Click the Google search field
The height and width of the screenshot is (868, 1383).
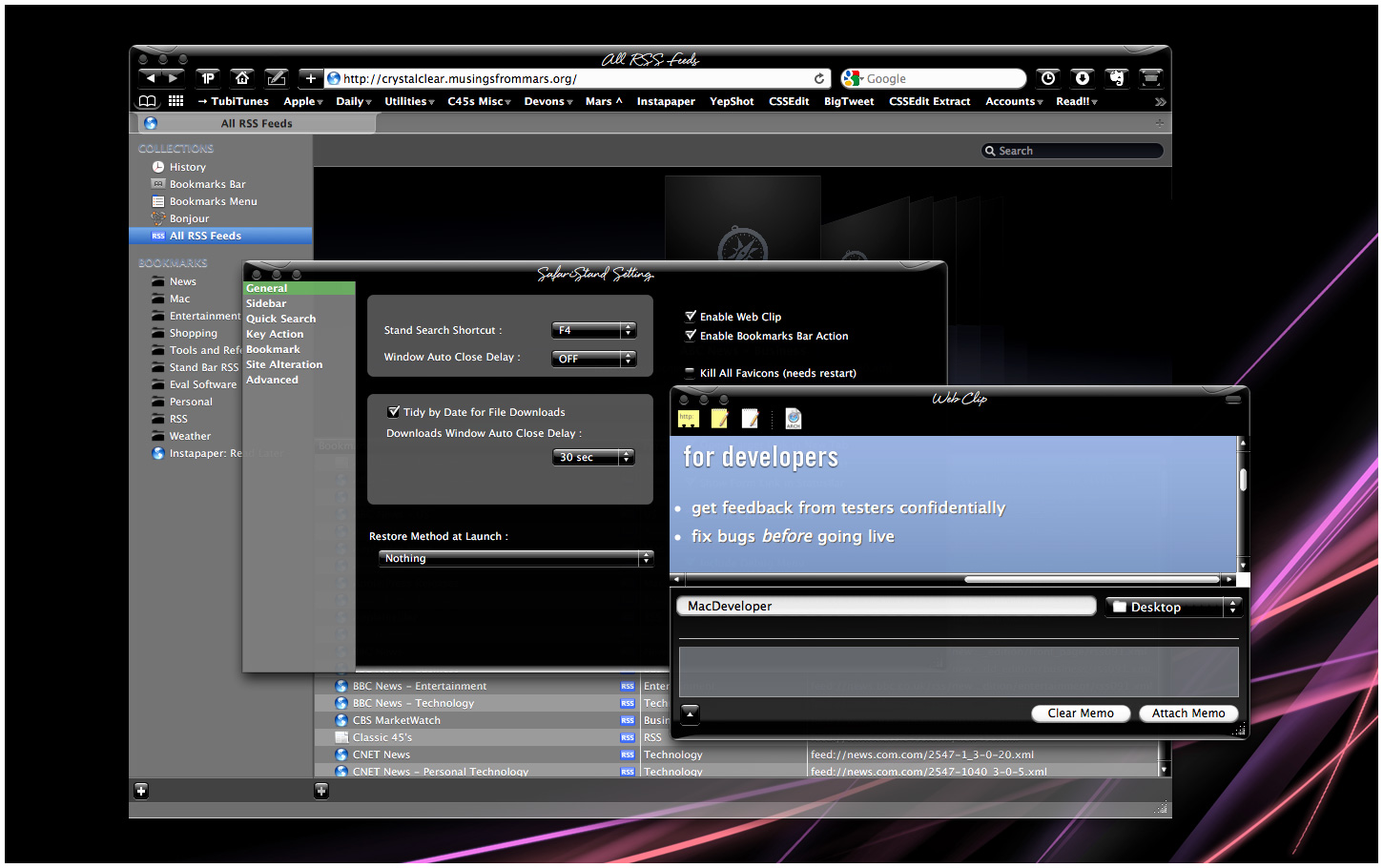click(934, 78)
